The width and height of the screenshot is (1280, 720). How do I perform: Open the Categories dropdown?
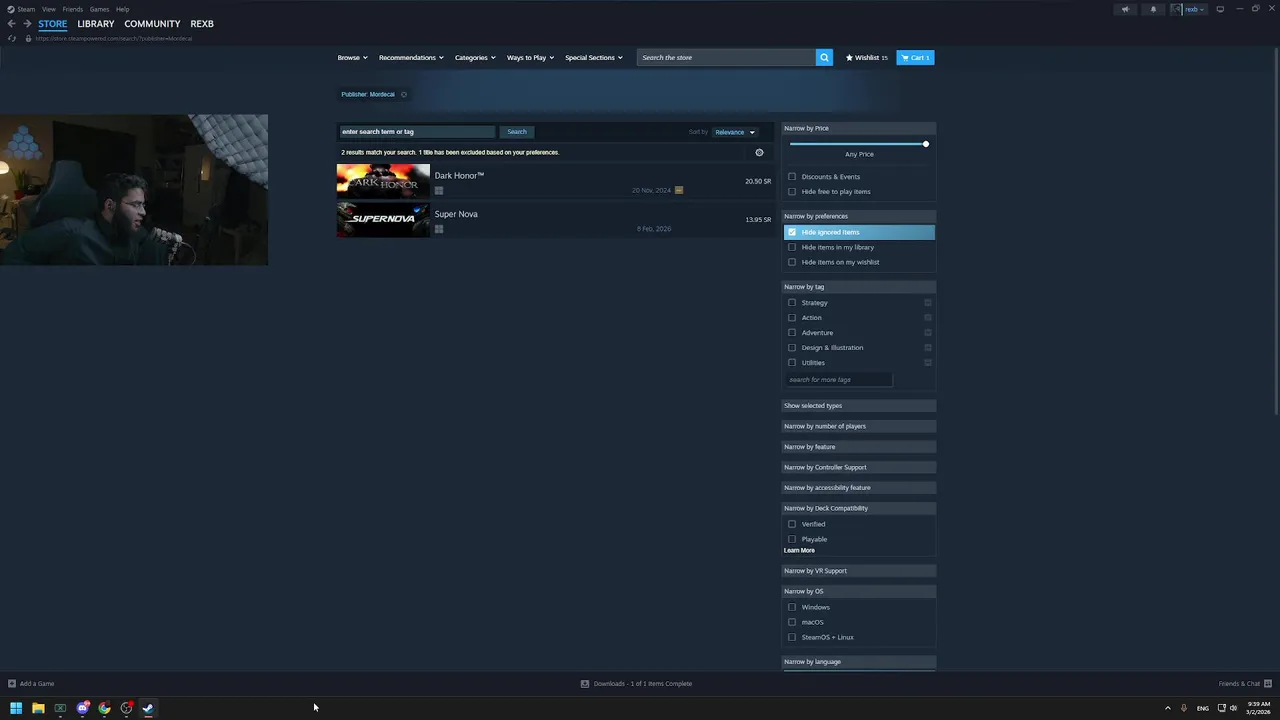click(x=475, y=57)
